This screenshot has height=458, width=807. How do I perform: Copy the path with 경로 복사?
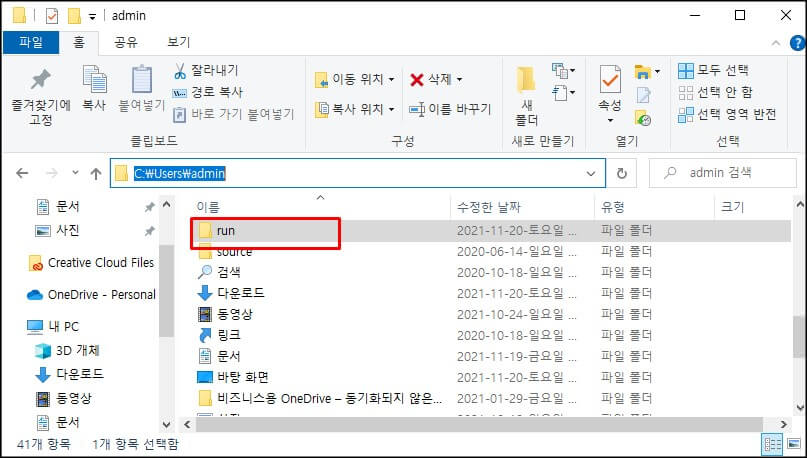207,92
